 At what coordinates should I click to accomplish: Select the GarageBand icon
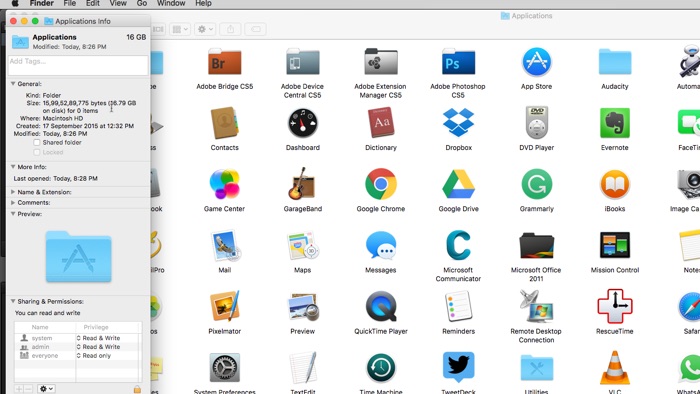pos(303,183)
